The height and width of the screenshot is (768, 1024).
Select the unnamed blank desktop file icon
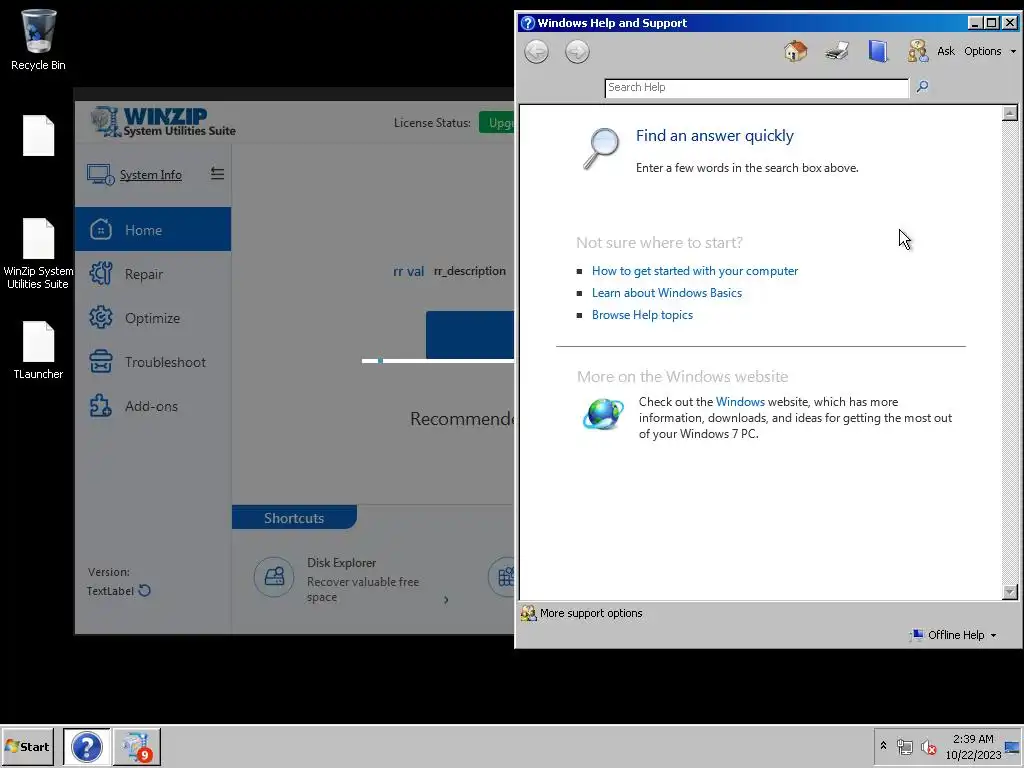[38, 135]
